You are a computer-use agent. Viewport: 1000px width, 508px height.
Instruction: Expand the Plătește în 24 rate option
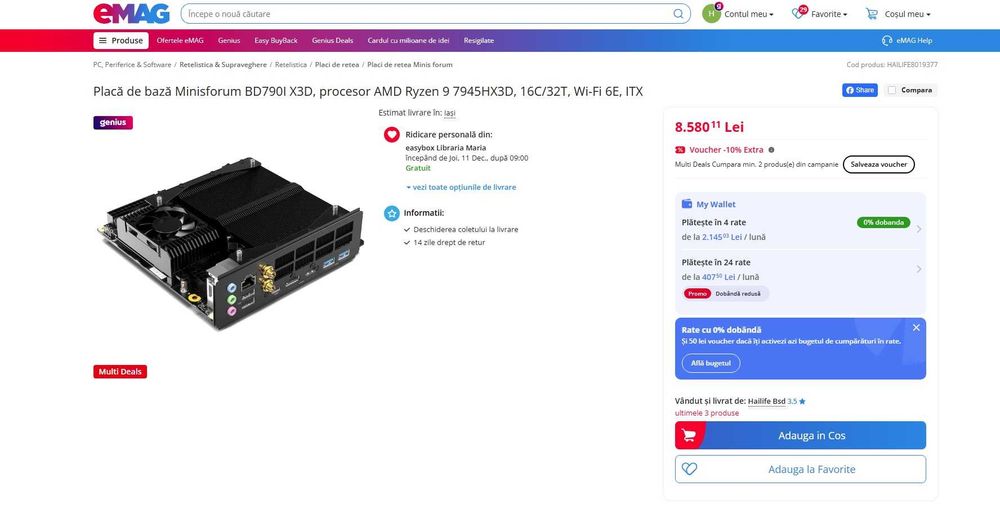[x=918, y=269]
